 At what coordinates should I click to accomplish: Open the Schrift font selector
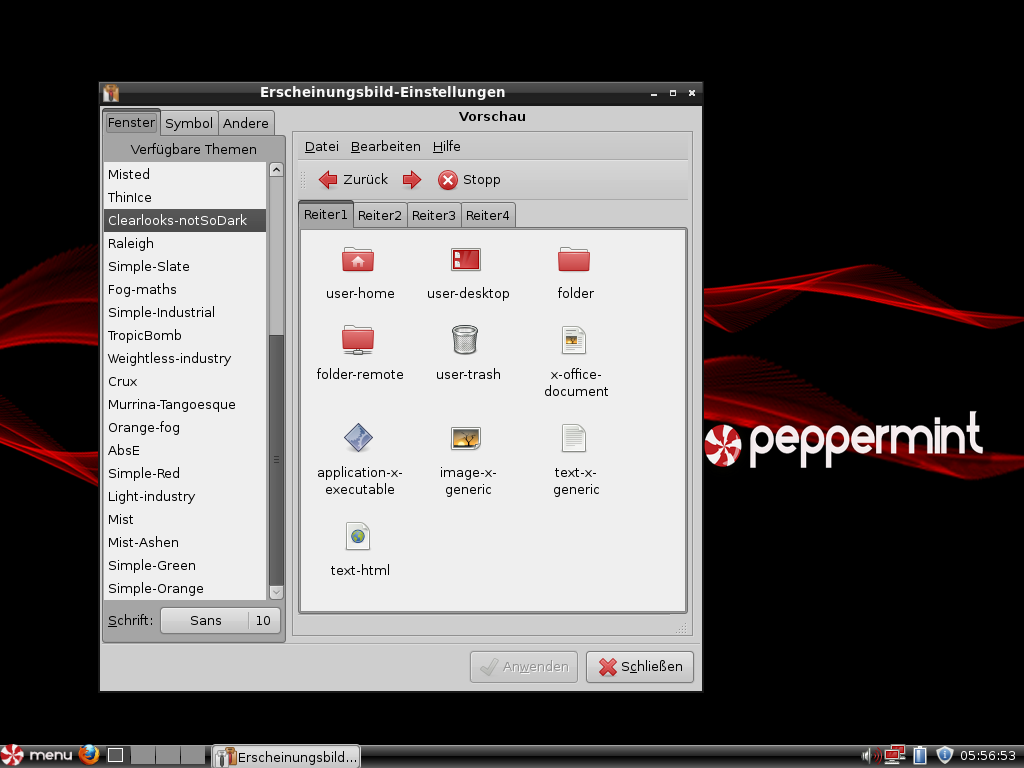coord(219,620)
